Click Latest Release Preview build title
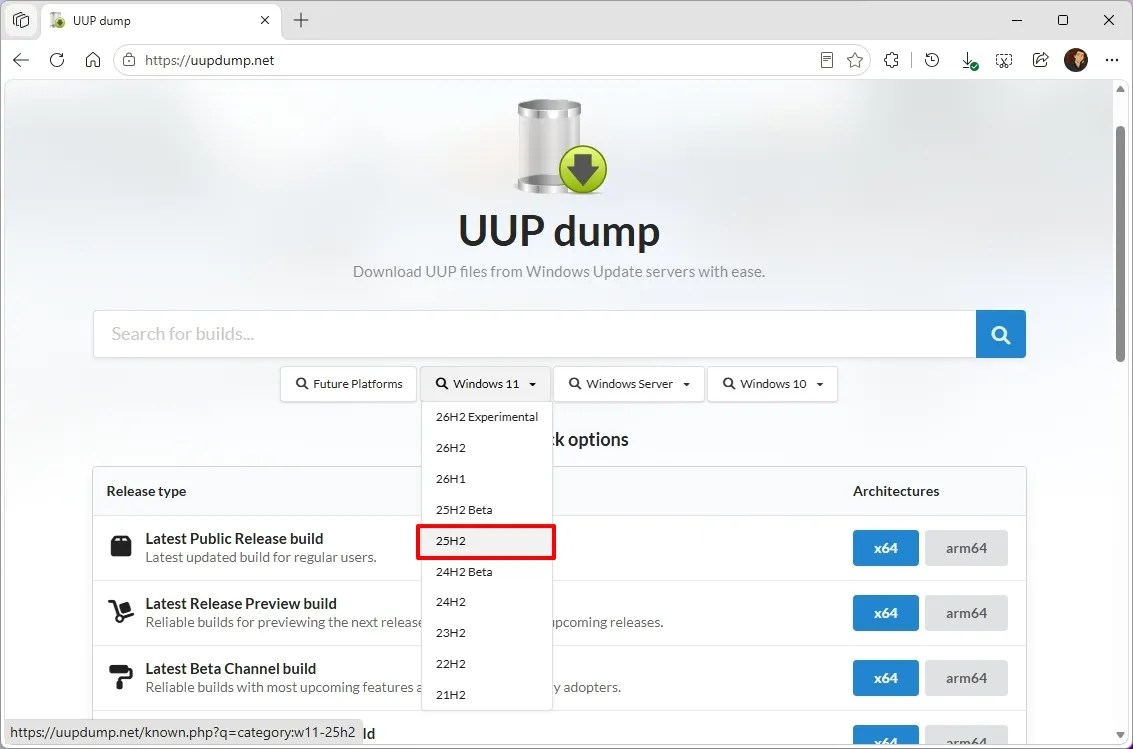 [x=241, y=604]
